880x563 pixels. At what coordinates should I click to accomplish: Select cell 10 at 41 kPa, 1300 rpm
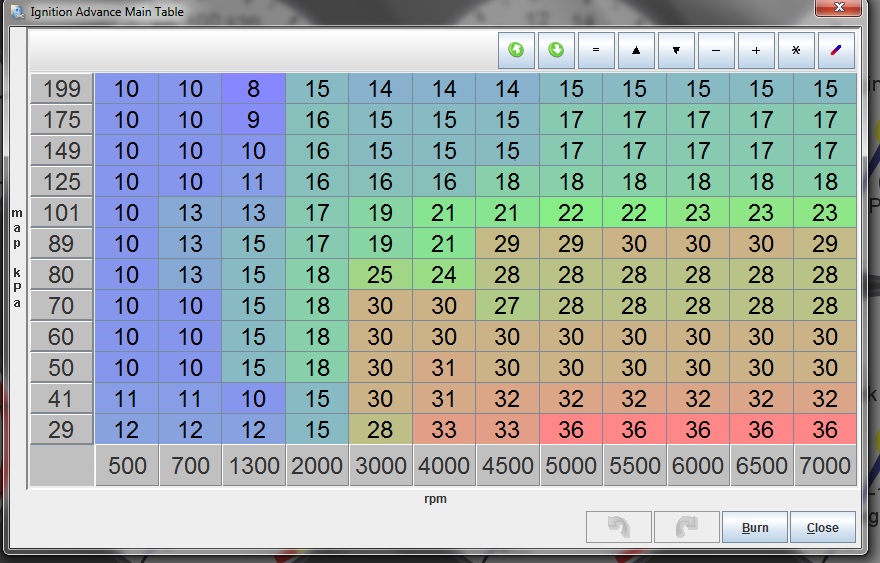pyautogui.click(x=254, y=399)
